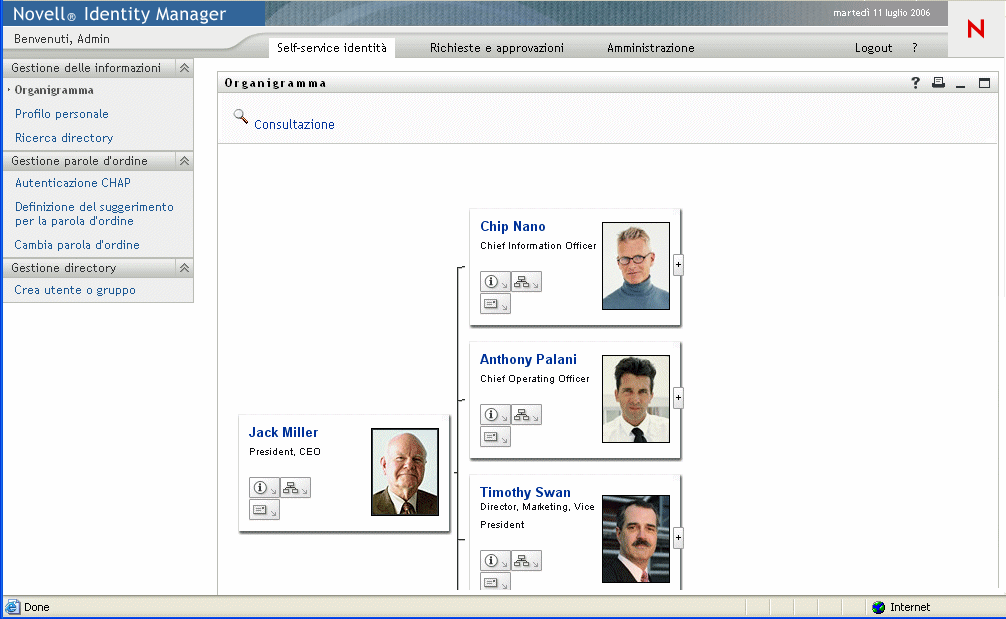The width and height of the screenshot is (1006, 619).
Task: Open Profilo personale in the sidebar
Action: pos(62,114)
